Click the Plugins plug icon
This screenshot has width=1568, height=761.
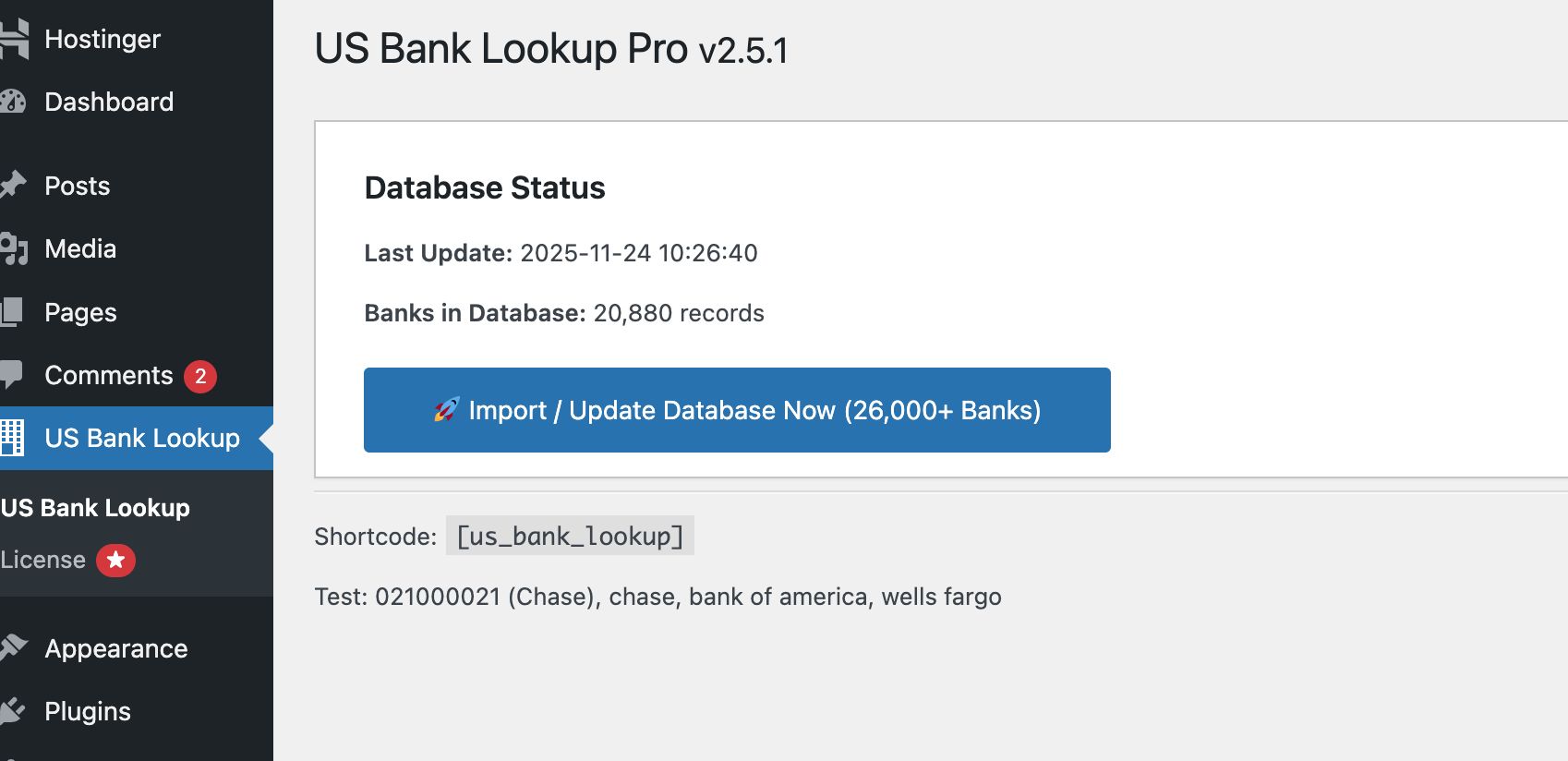tap(13, 711)
